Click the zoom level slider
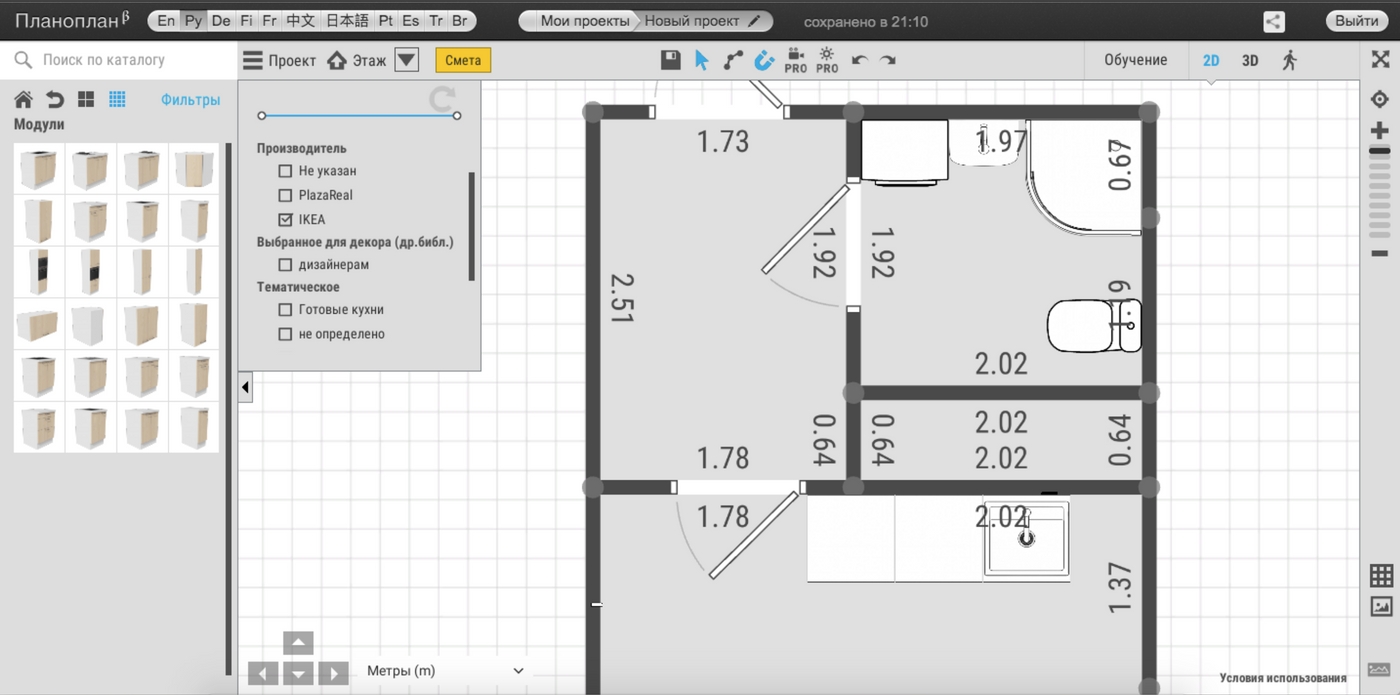Image resolution: width=1400 pixels, height=695 pixels. (1380, 190)
